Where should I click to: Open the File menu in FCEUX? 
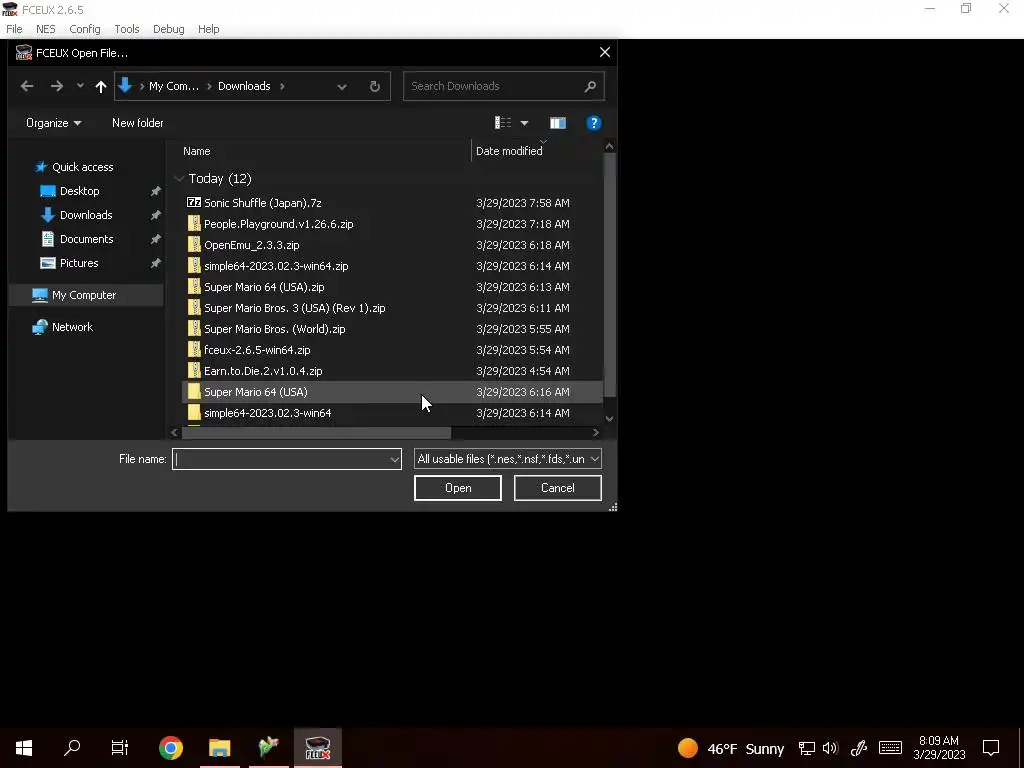tap(14, 29)
